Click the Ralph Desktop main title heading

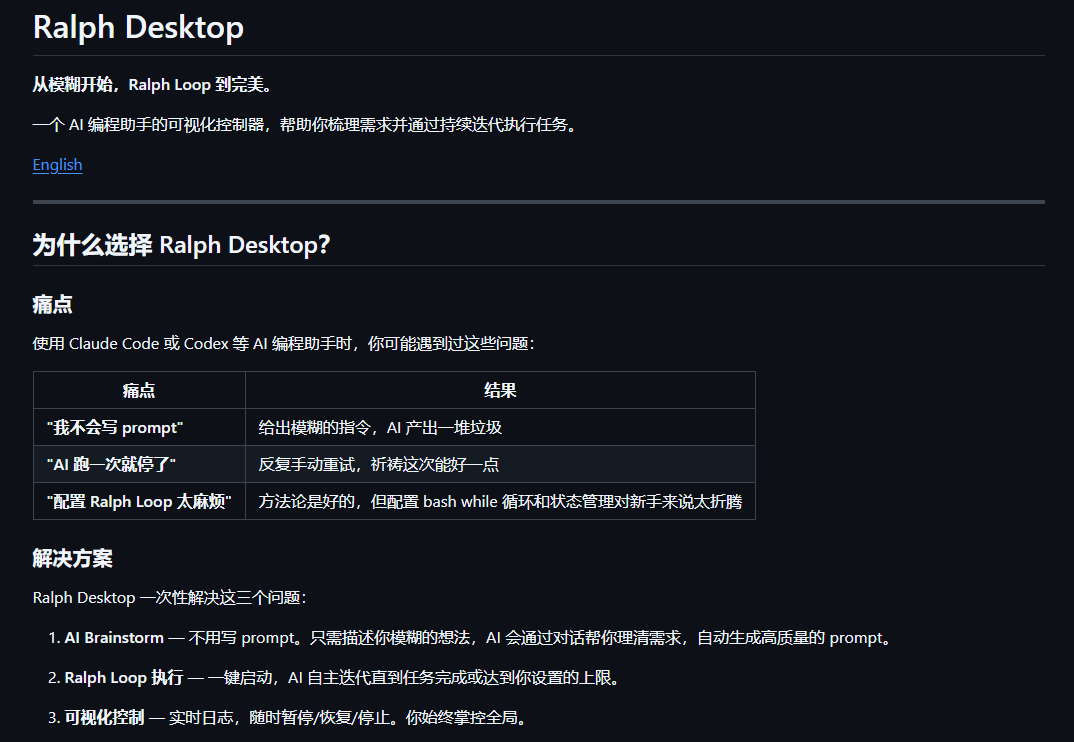138,27
